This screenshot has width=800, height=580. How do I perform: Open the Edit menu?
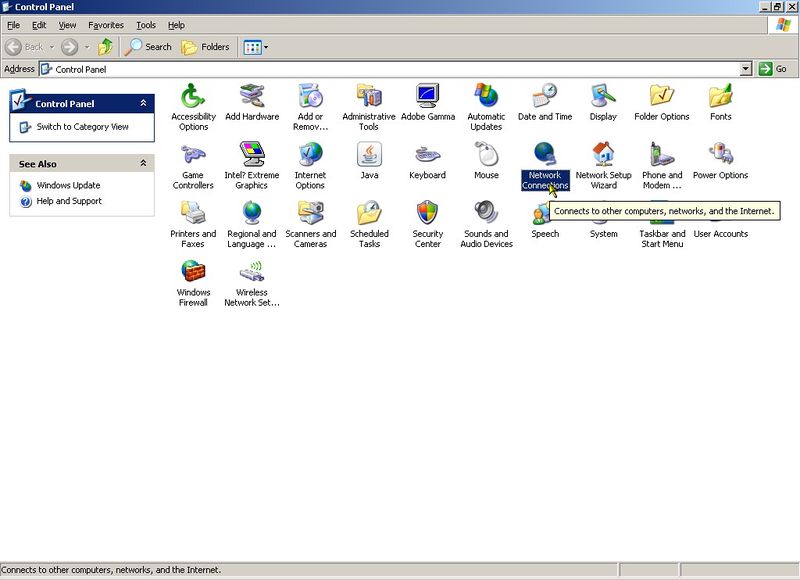(39, 25)
